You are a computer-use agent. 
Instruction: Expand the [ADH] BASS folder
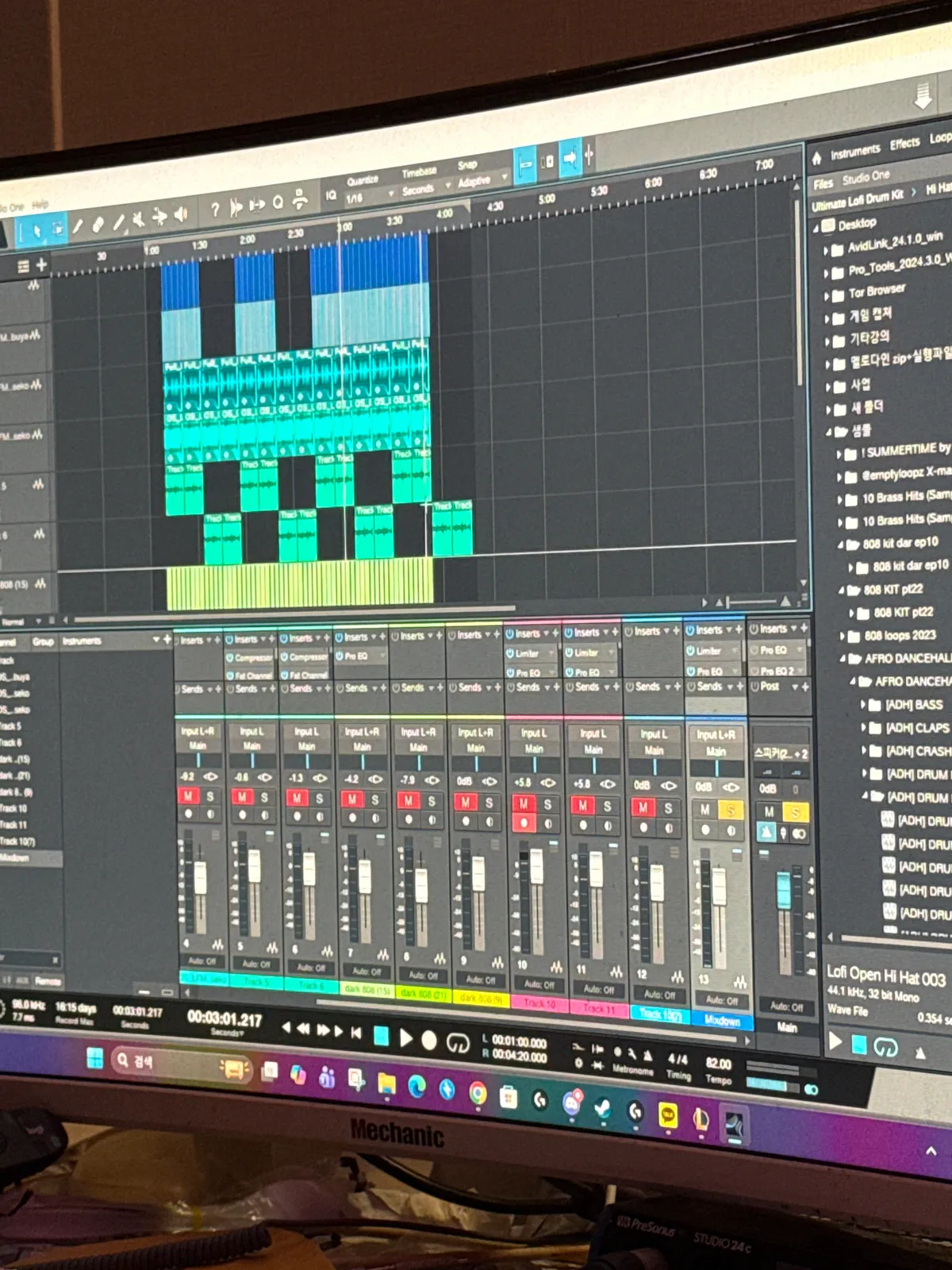coord(865,705)
